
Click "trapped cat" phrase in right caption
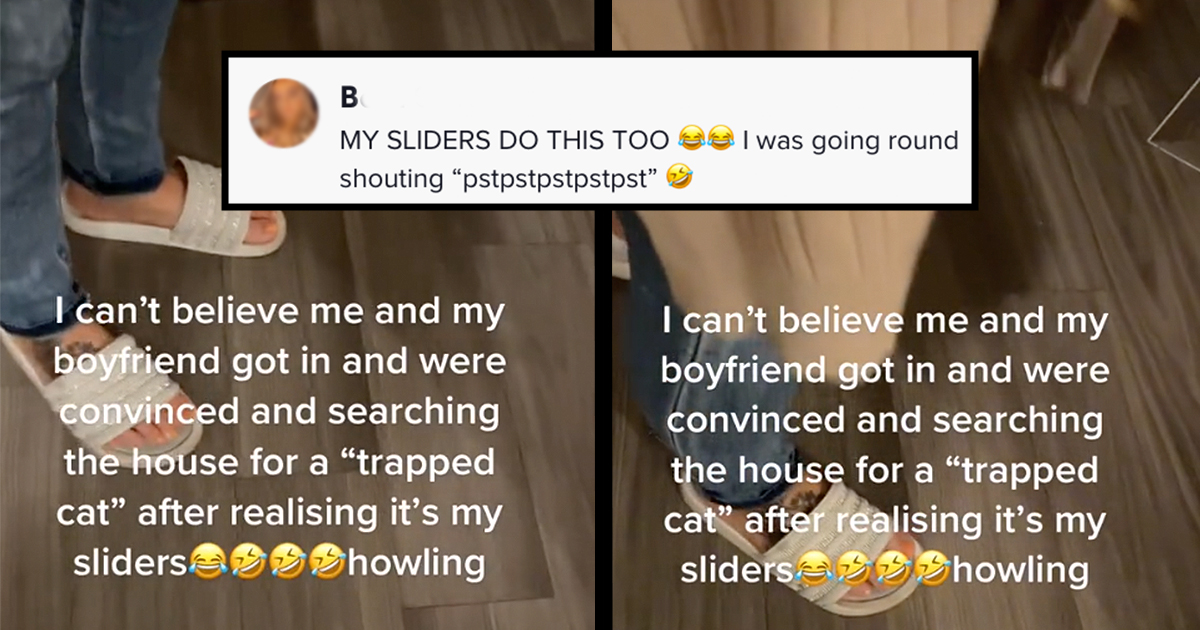click(x=883, y=494)
